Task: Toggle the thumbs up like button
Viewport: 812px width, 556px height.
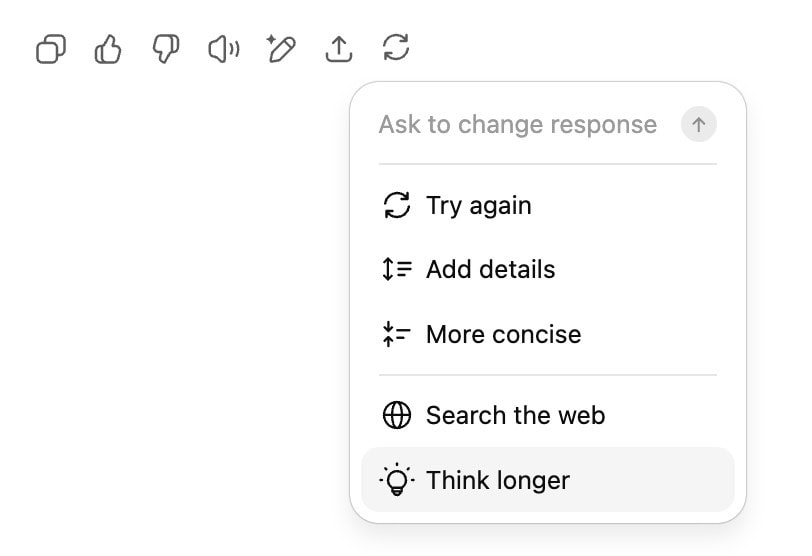Action: (x=108, y=48)
